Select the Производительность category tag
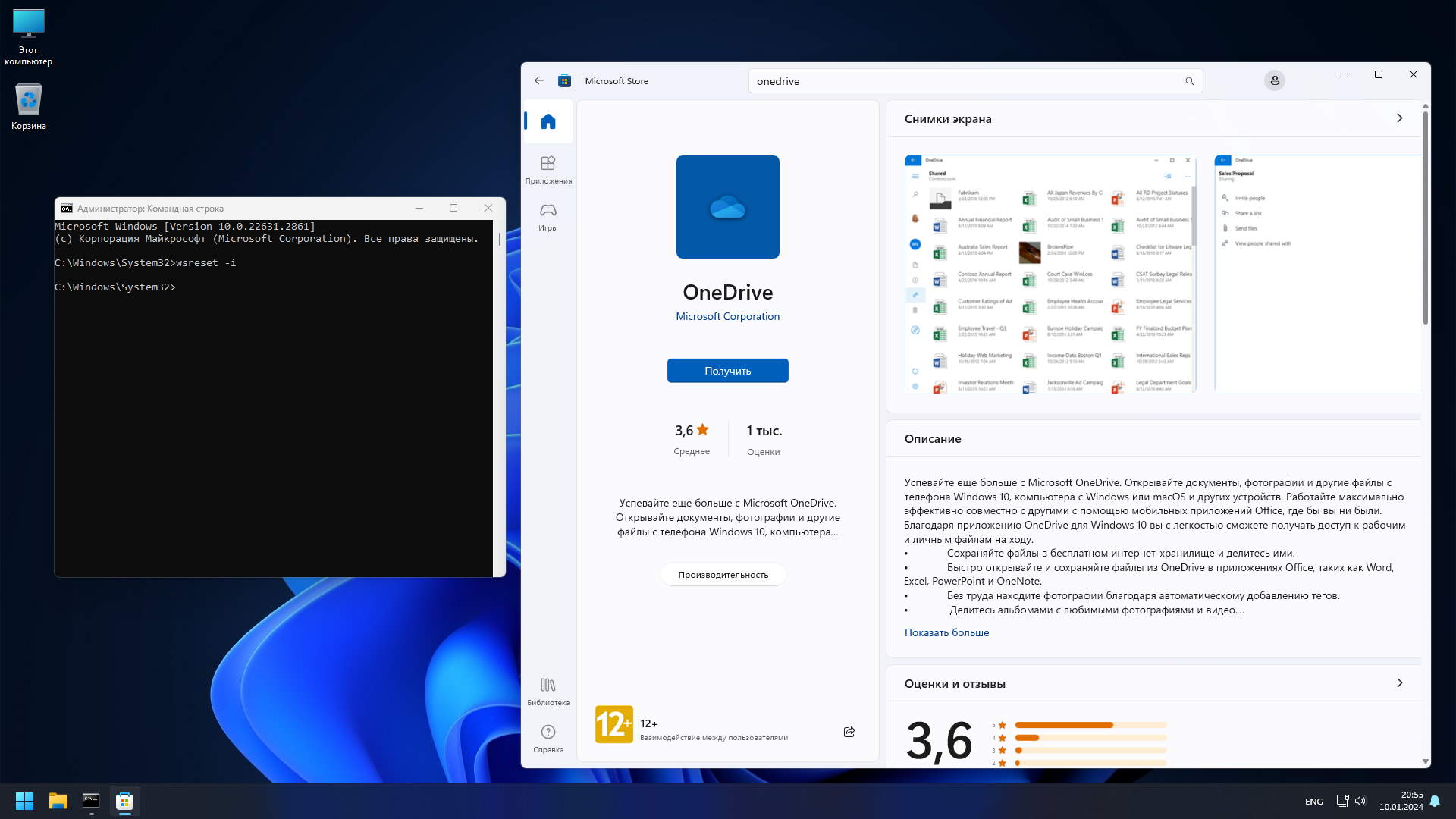Viewport: 1456px width, 819px height. [722, 575]
